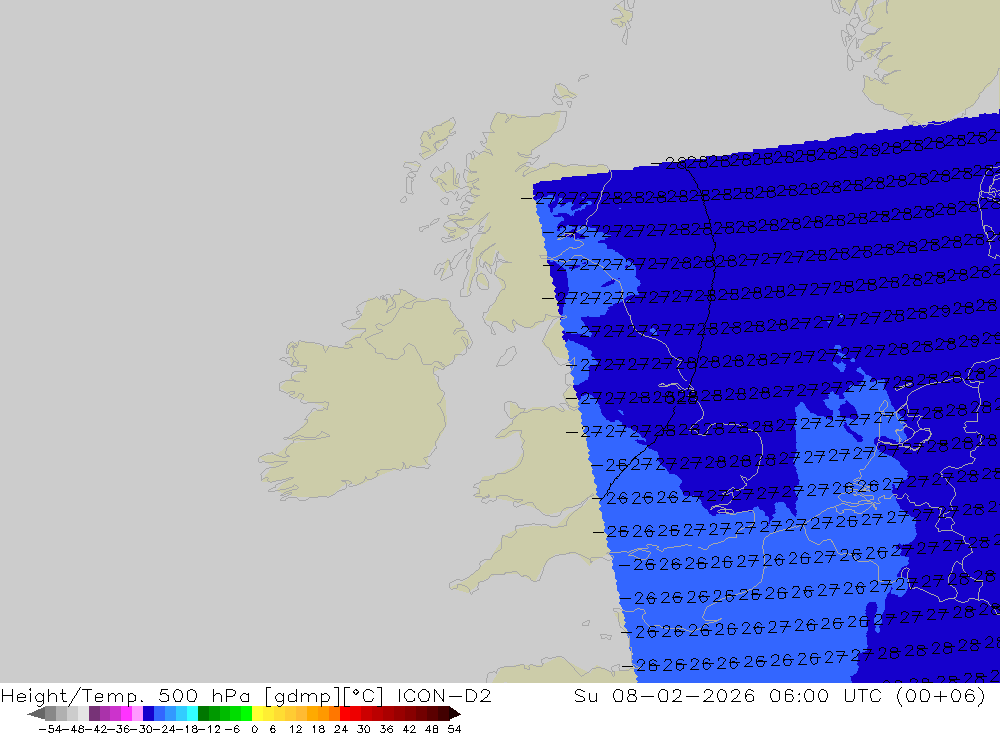The height and width of the screenshot is (733, 1000).
Task: Click the bright red 24 legend swatch
Action: tap(345, 714)
